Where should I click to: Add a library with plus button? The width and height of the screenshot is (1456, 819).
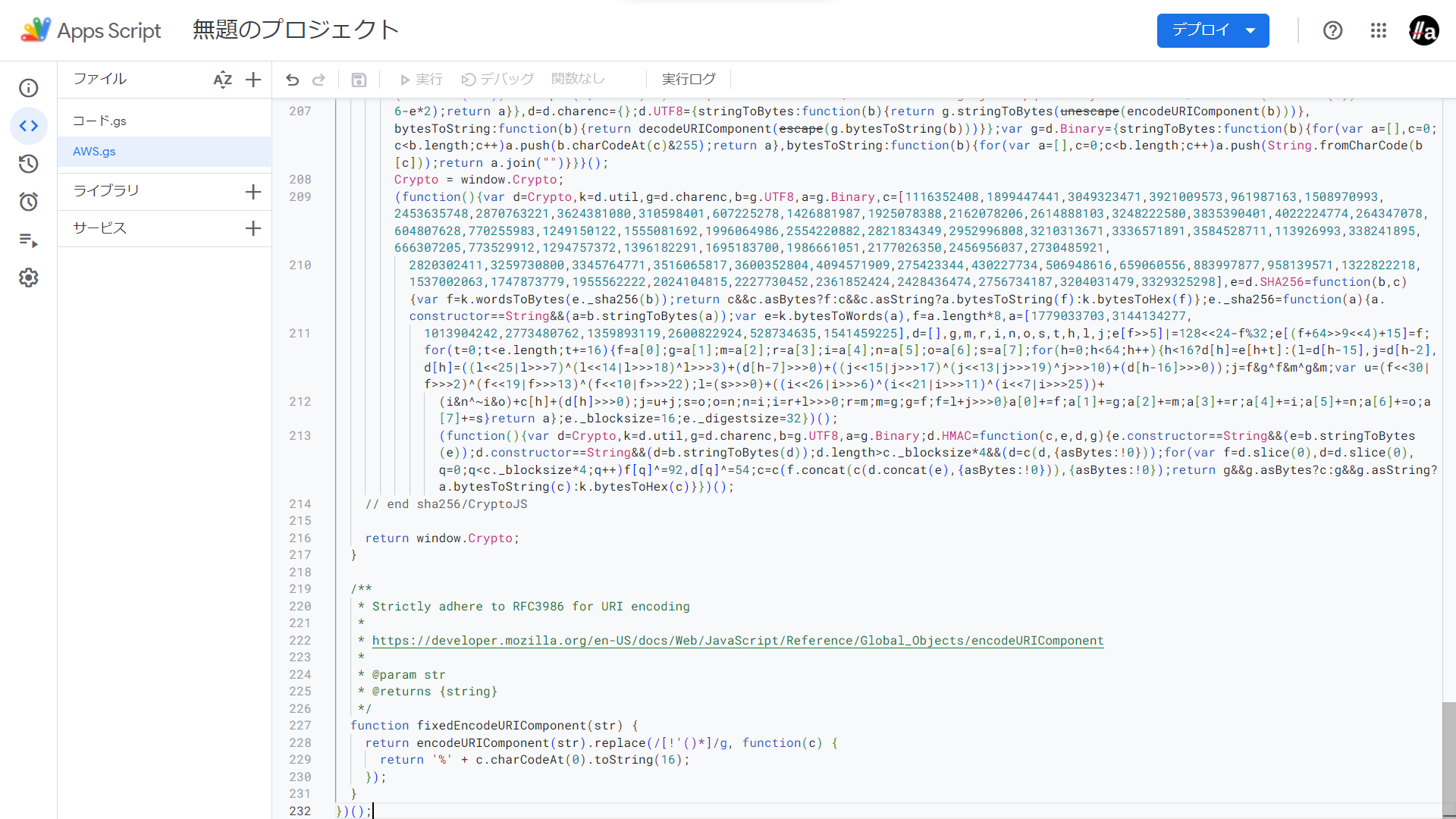253,192
